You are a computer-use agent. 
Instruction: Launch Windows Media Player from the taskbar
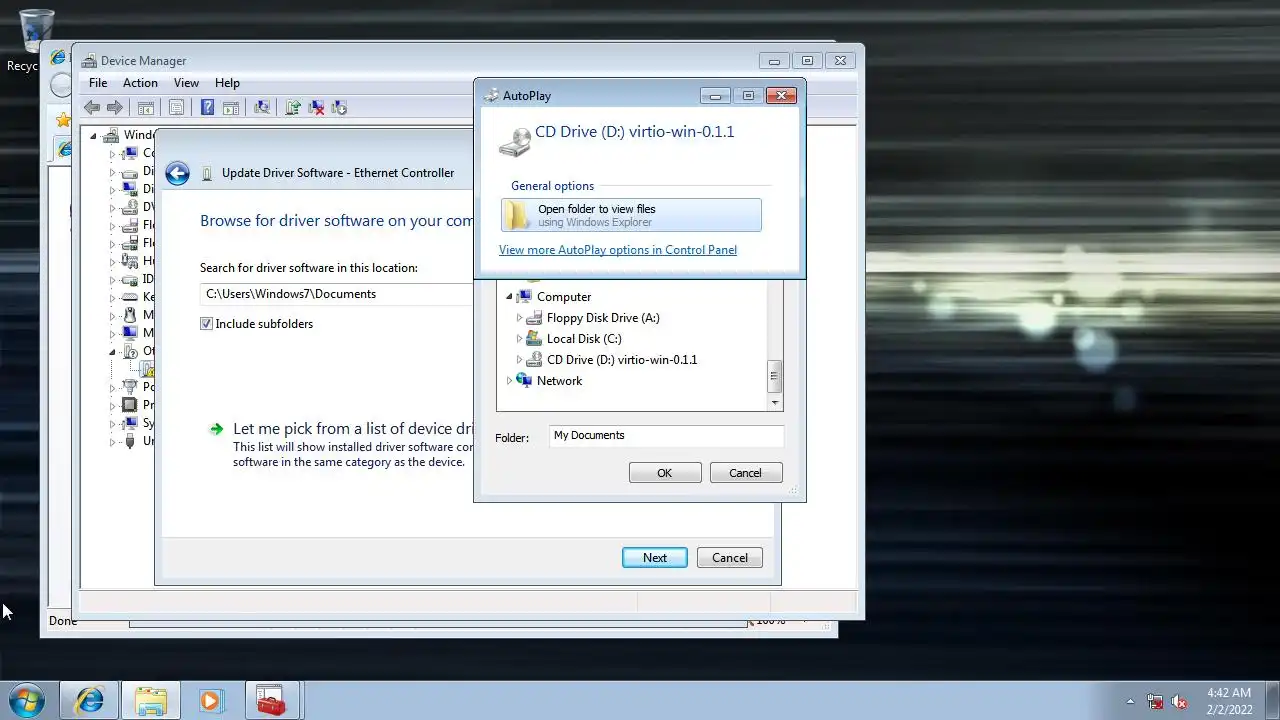210,700
